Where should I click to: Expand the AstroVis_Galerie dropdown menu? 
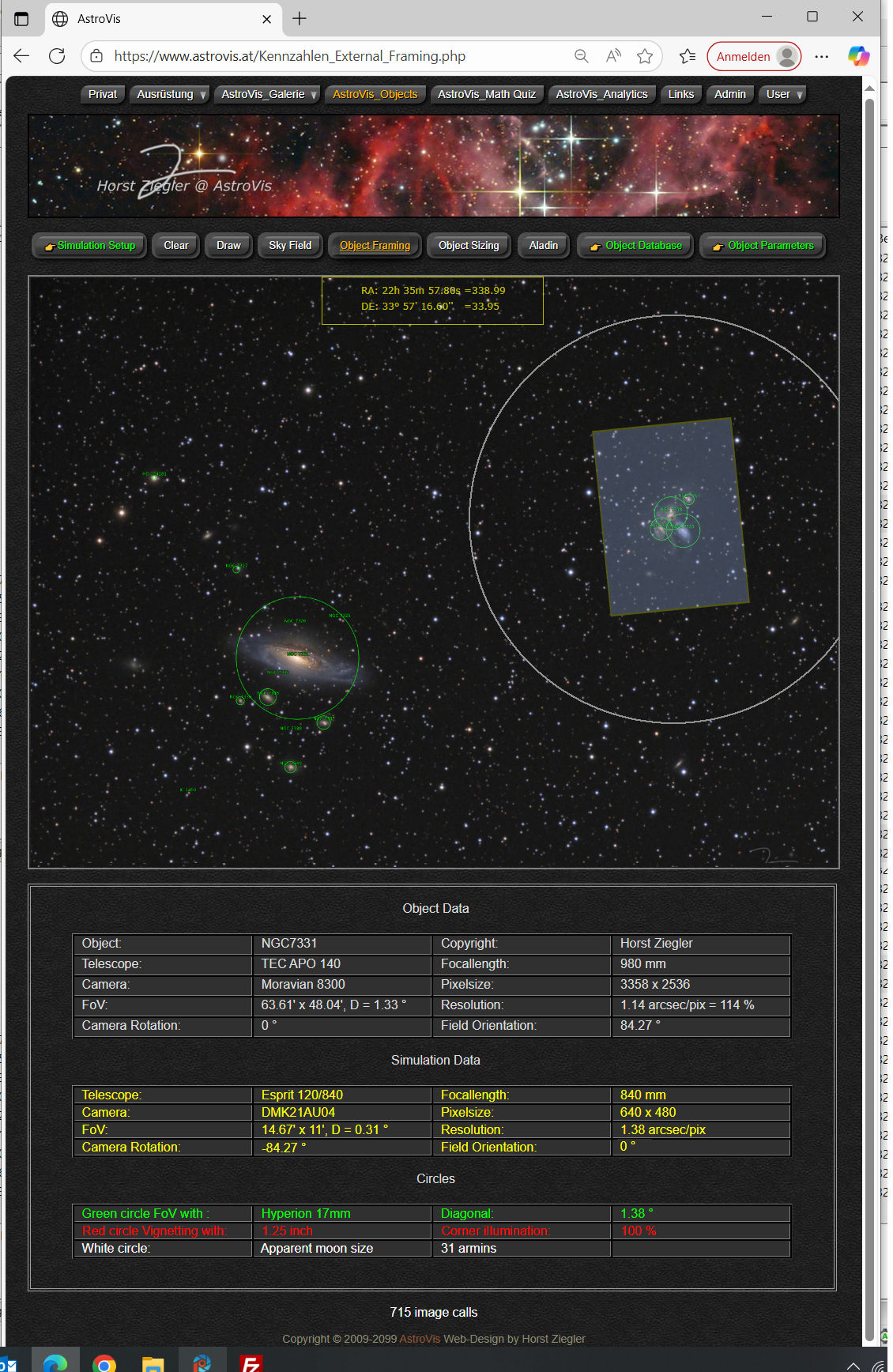pyautogui.click(x=268, y=94)
